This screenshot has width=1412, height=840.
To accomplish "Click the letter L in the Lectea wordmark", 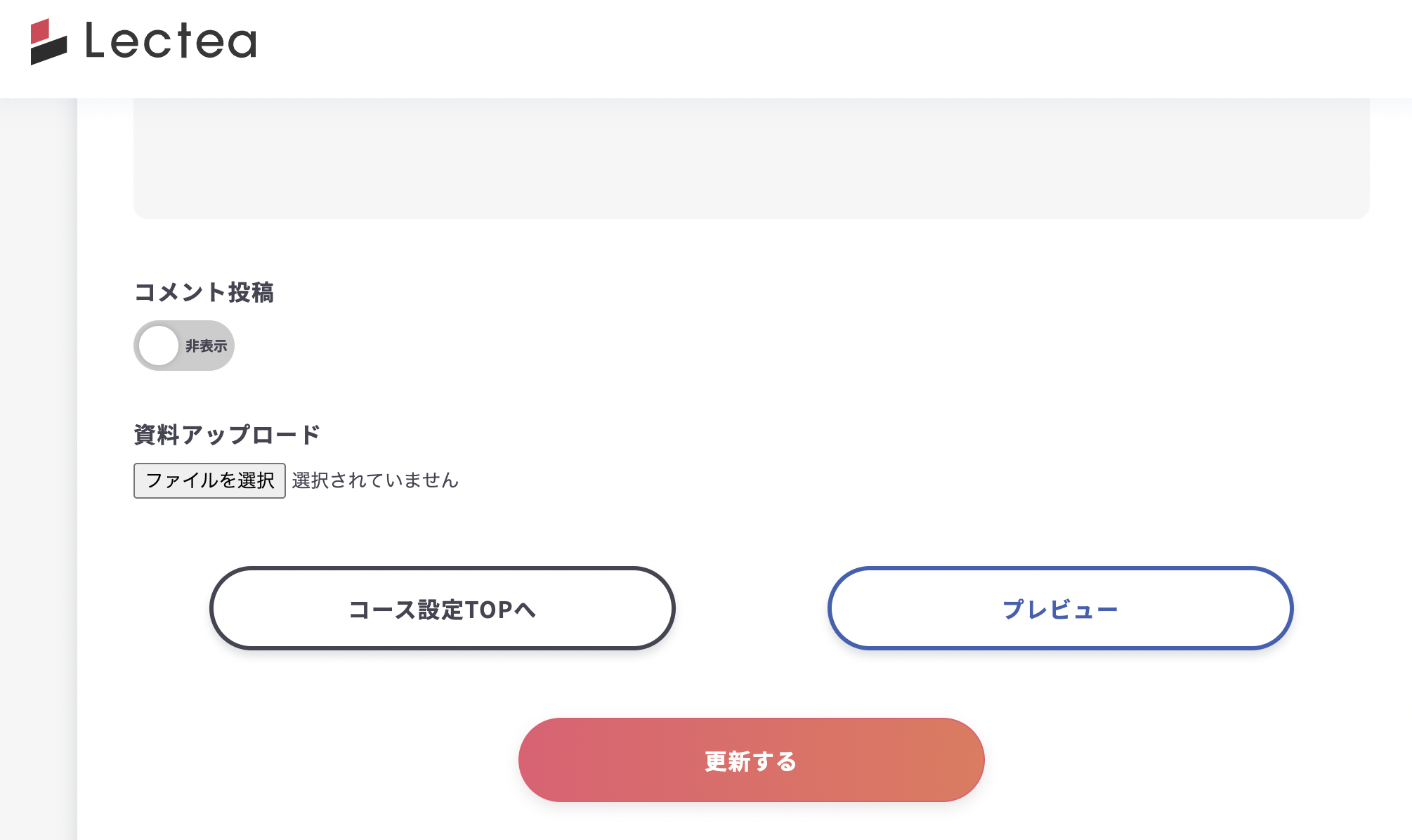I will click(x=94, y=40).
